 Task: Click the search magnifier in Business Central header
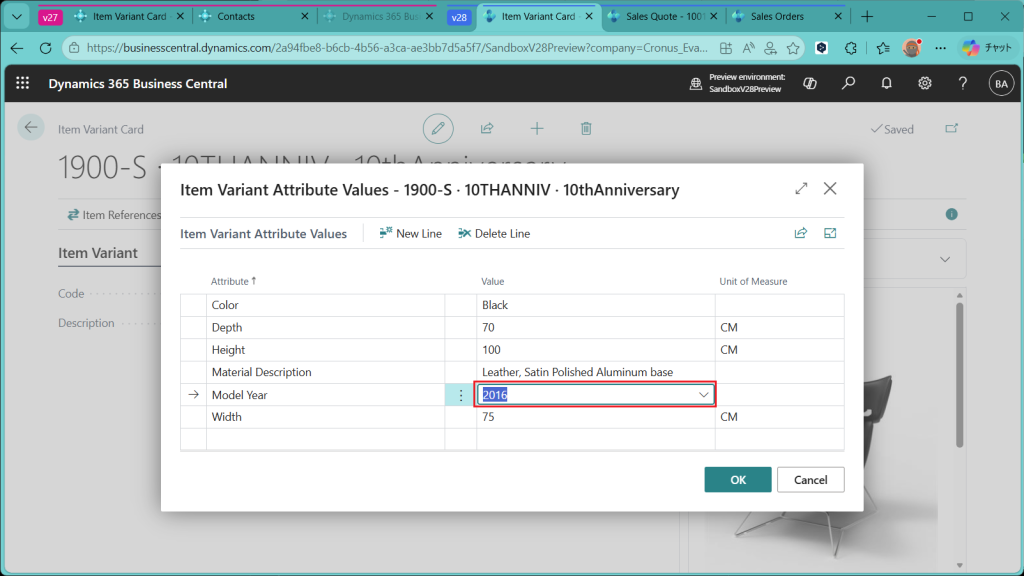click(x=848, y=84)
